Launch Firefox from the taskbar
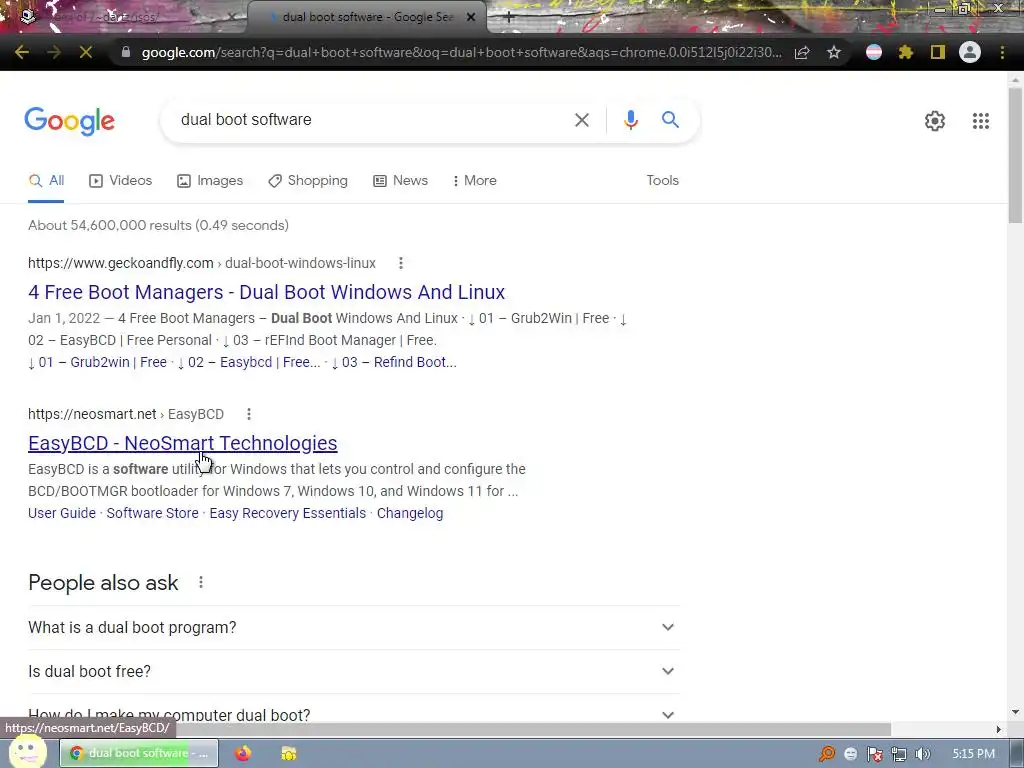The image size is (1024, 768). click(x=243, y=753)
